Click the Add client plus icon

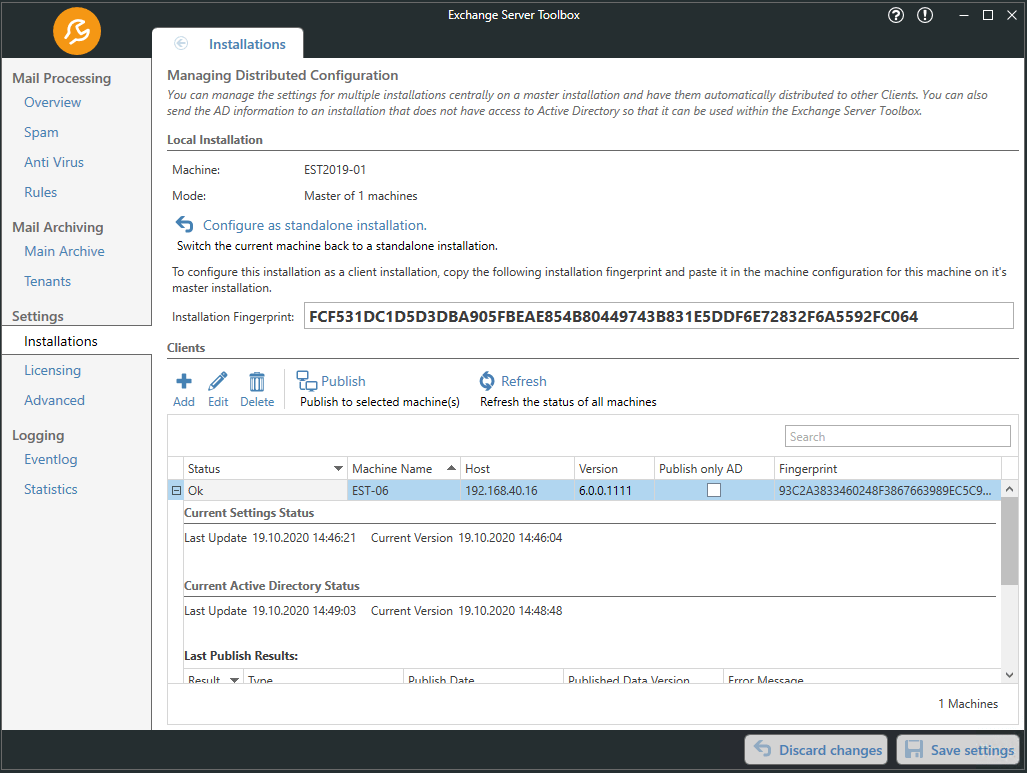point(184,381)
